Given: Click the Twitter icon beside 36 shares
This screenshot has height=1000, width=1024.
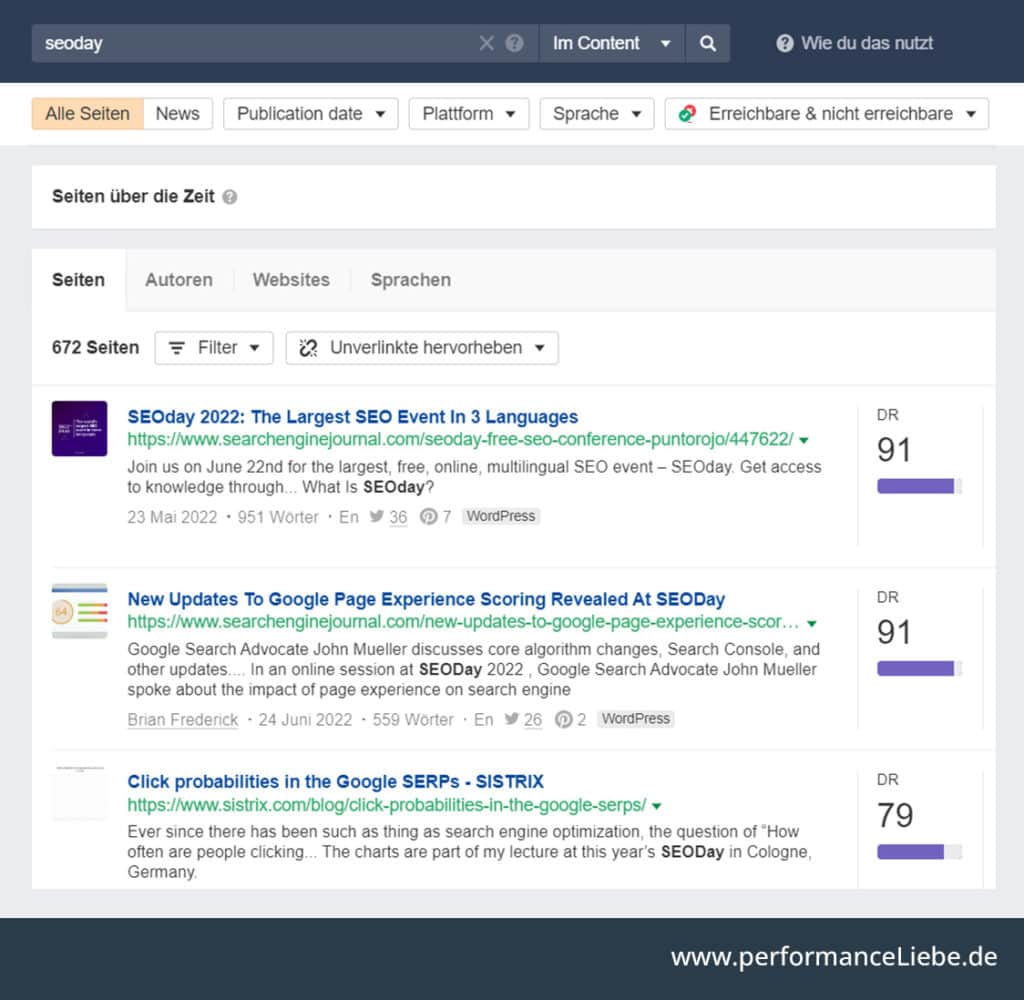Looking at the screenshot, I should pos(376,517).
